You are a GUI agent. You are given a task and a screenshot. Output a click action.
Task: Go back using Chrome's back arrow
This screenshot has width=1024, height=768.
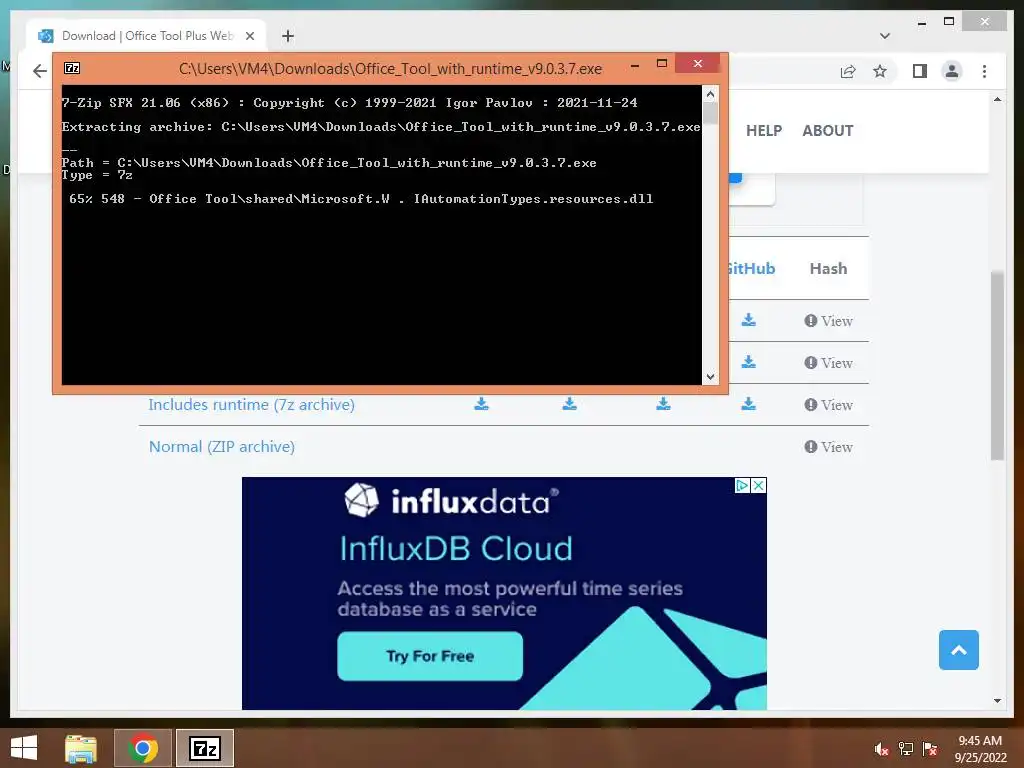pyautogui.click(x=40, y=71)
